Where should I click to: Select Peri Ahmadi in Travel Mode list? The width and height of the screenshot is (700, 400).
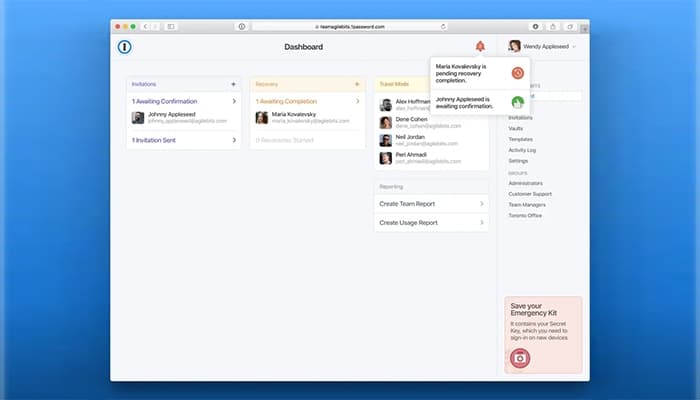(x=431, y=158)
